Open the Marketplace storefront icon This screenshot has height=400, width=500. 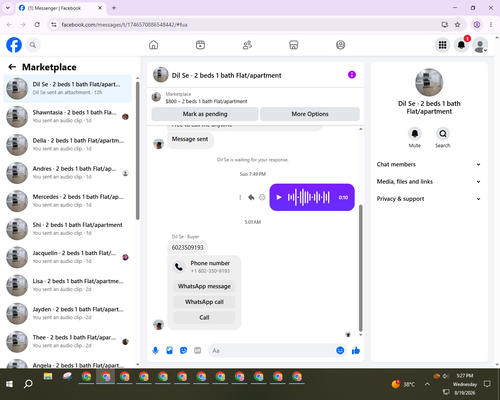(294, 45)
